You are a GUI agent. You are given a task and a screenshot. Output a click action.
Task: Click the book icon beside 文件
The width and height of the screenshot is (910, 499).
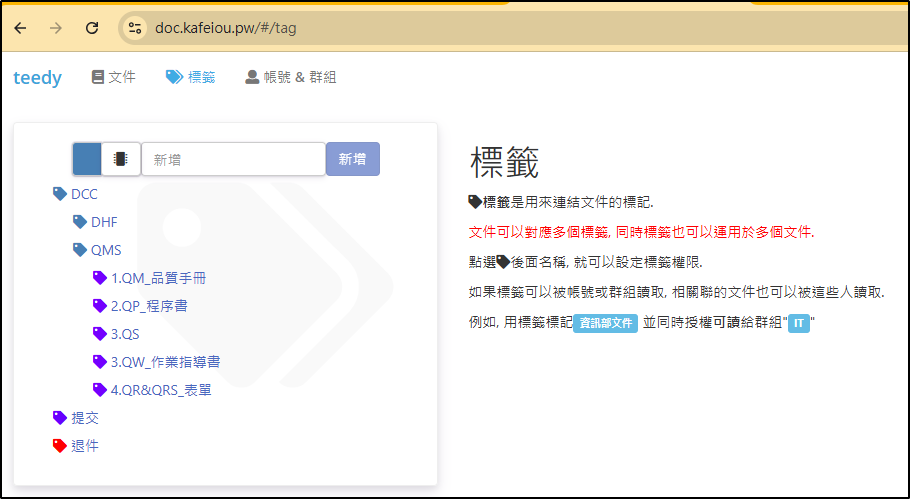coord(98,77)
